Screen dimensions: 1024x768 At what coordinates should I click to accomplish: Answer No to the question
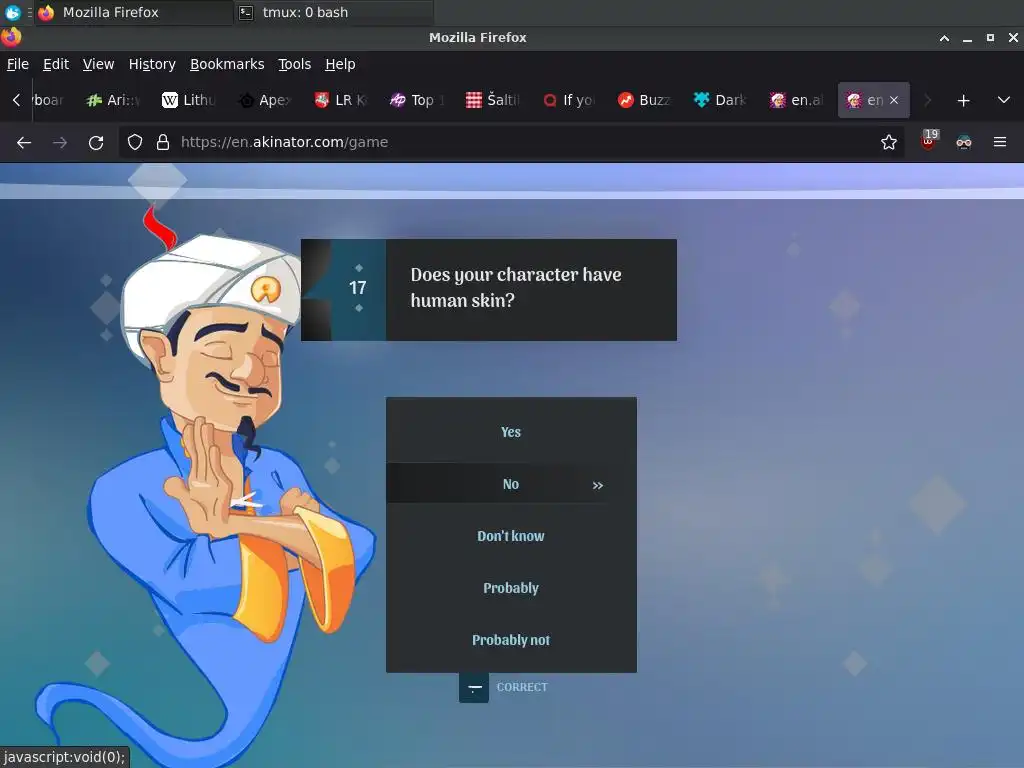(511, 484)
